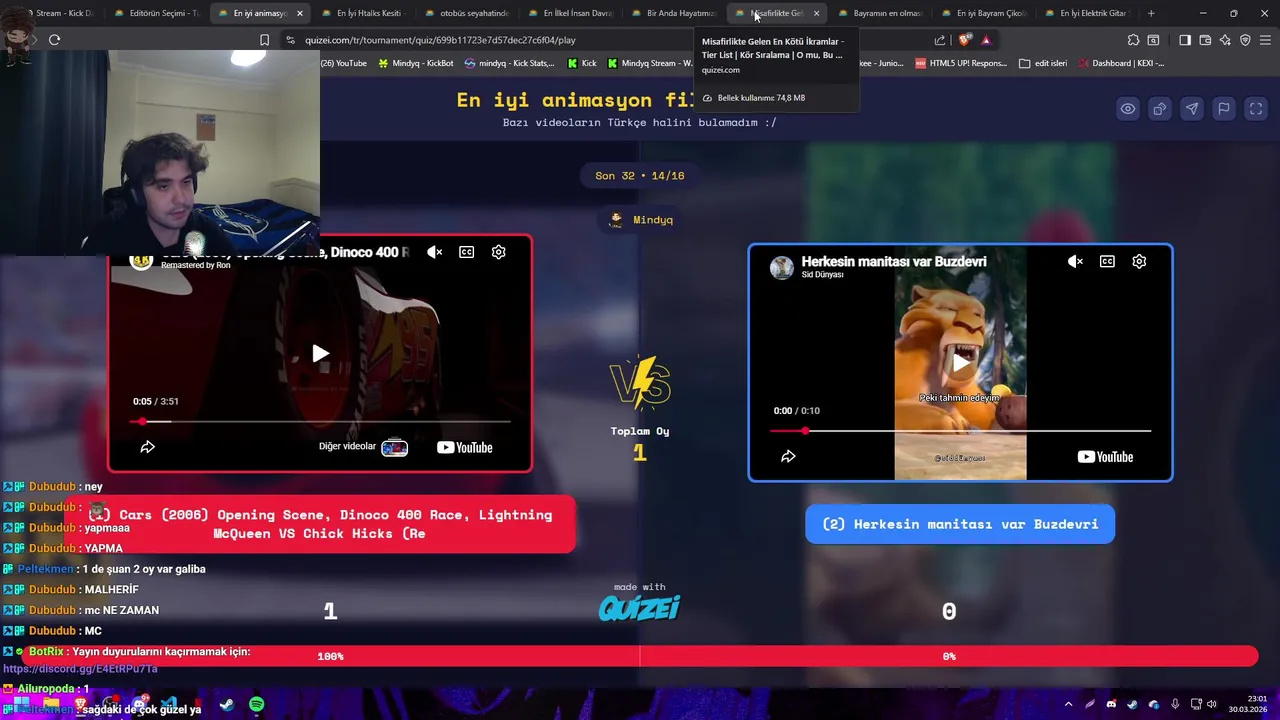Open the (26) YouTube bookmark
Screen dimensions: 1280x720
click(343, 63)
